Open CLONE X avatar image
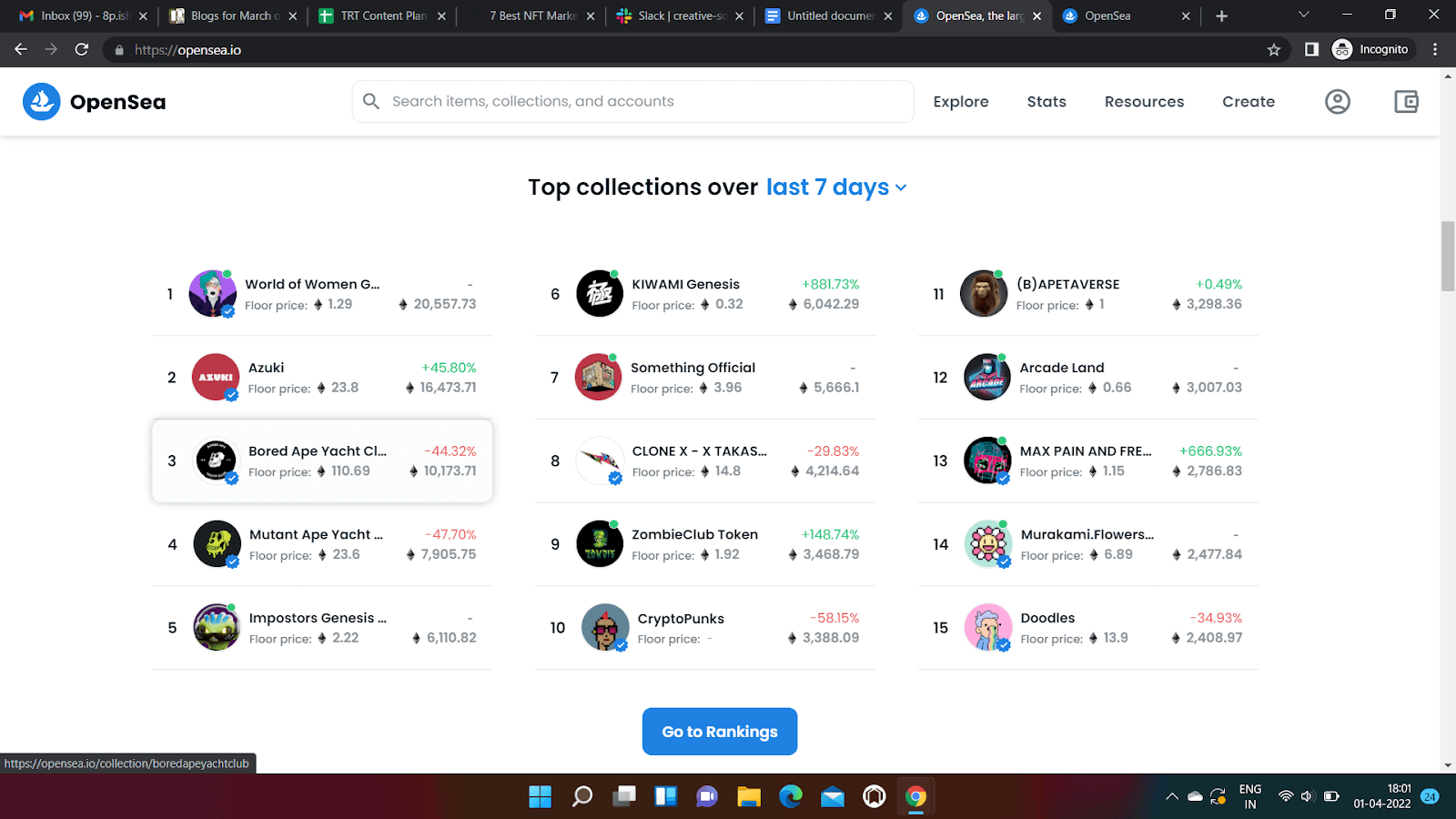Image resolution: width=1456 pixels, height=819 pixels. pyautogui.click(x=600, y=460)
